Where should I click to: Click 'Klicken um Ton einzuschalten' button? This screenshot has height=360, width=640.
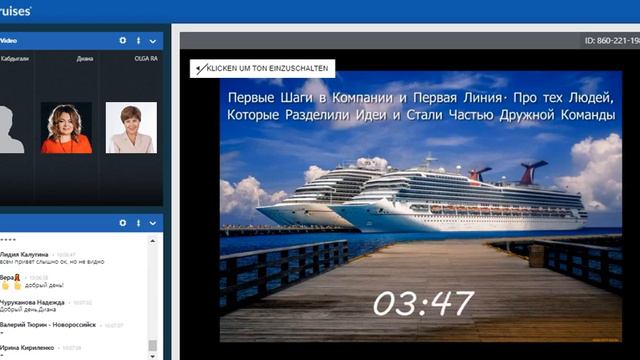pyautogui.click(x=262, y=69)
